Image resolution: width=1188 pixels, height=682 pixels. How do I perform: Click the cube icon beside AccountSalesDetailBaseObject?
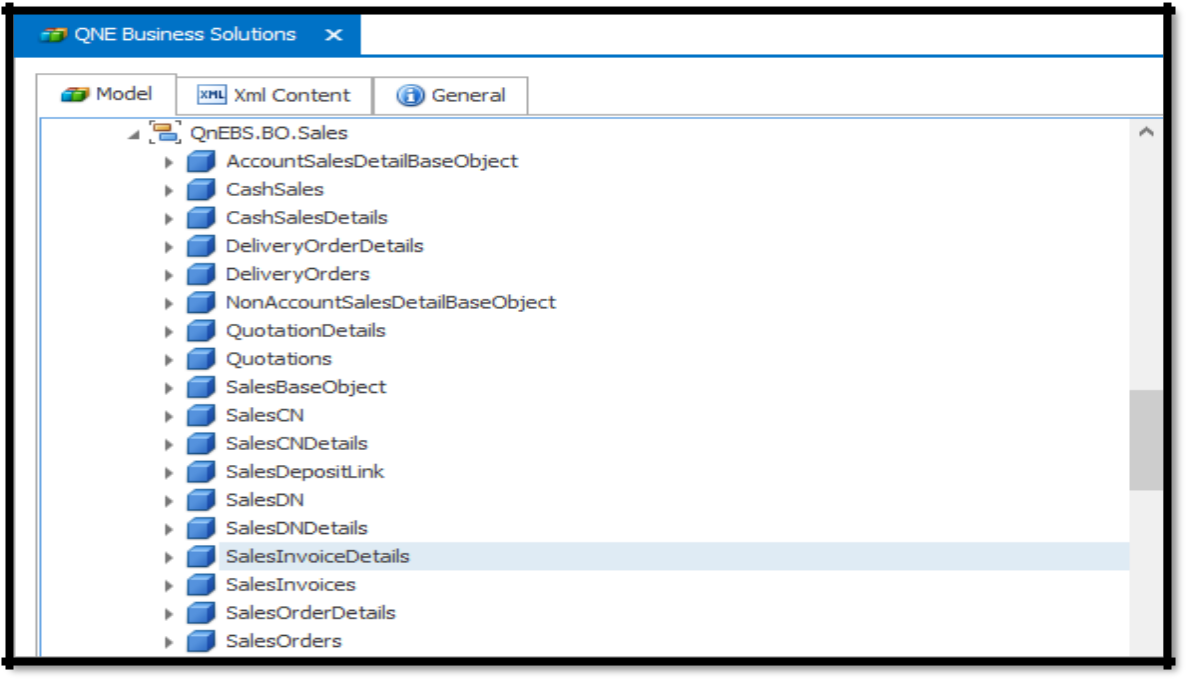click(x=201, y=161)
